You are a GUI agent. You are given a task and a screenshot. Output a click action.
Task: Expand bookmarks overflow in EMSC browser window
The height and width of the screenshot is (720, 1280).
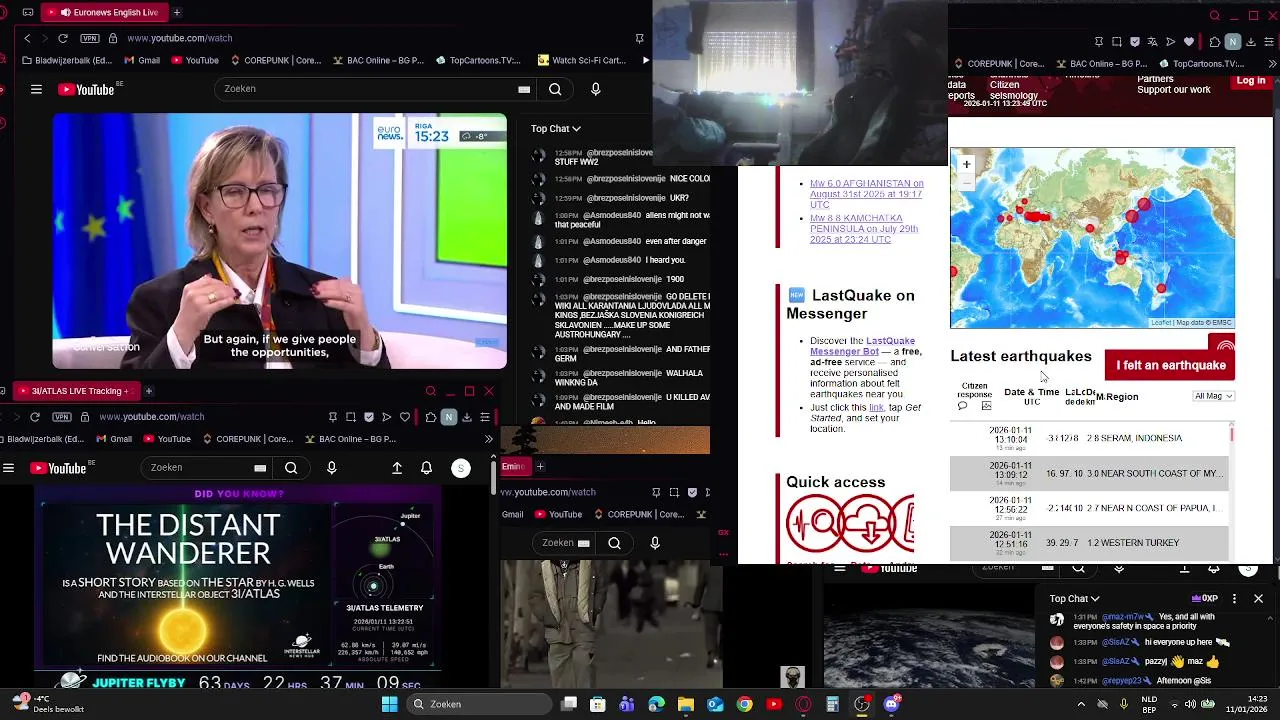point(1272,64)
